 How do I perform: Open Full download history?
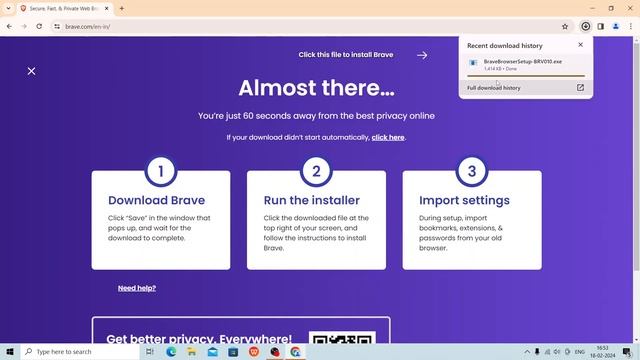tap(526, 88)
